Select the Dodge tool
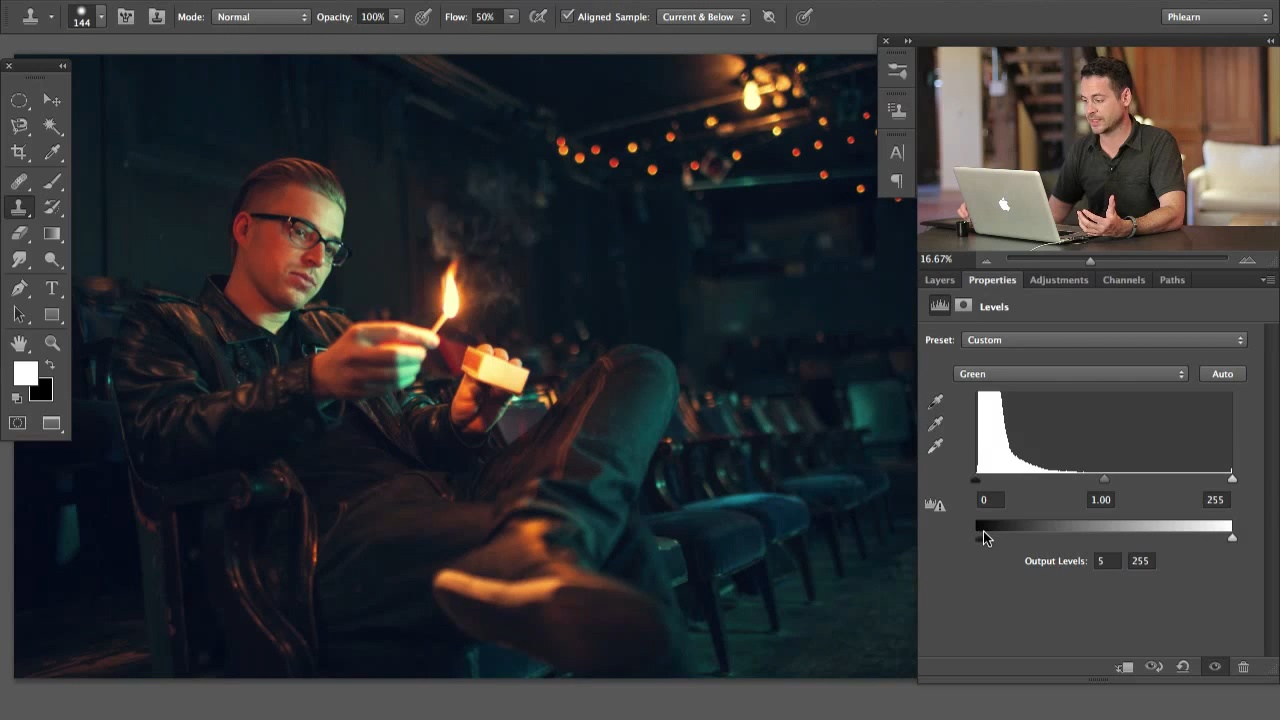This screenshot has width=1280, height=720. [52, 260]
